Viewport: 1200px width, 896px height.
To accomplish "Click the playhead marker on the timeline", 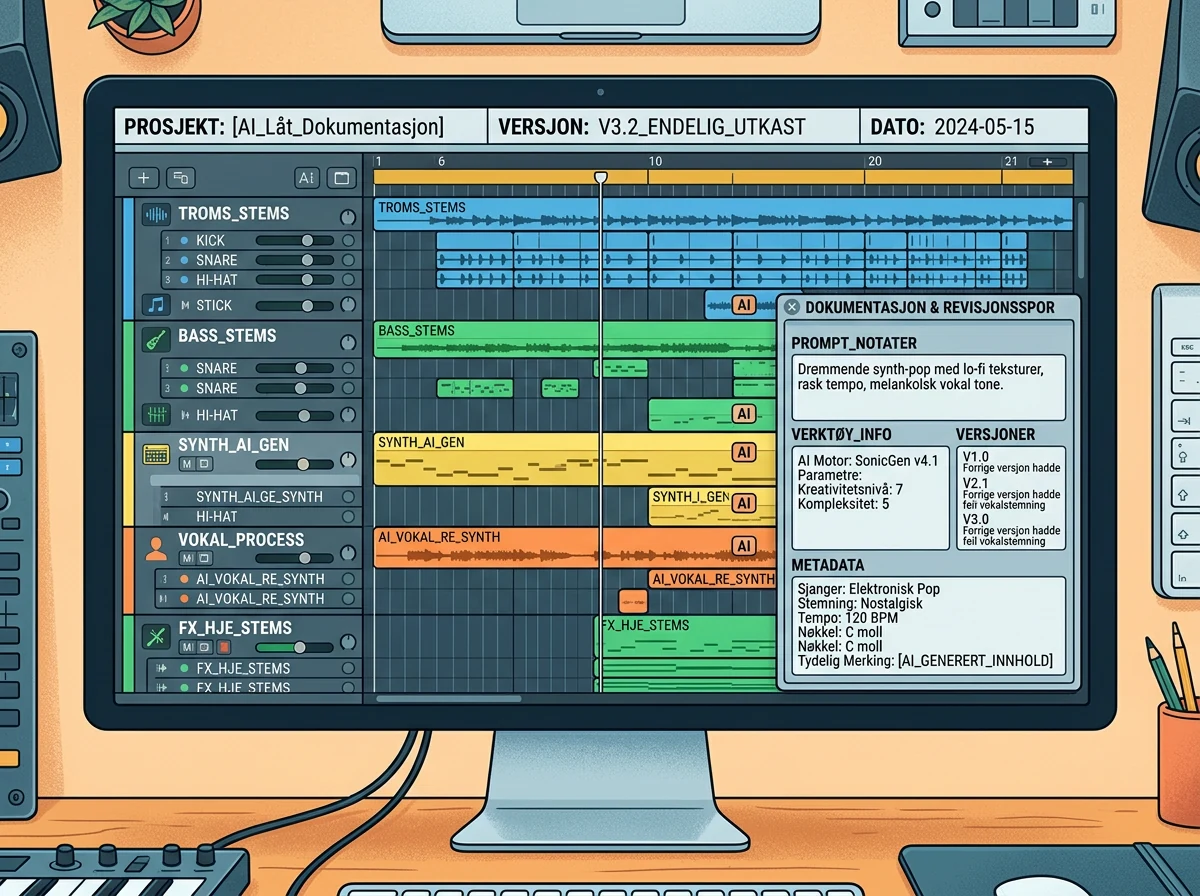I will tap(601, 177).
